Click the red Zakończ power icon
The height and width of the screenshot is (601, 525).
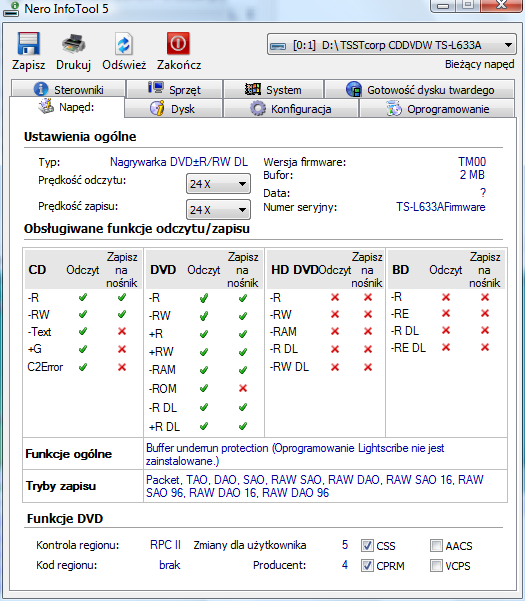178,43
